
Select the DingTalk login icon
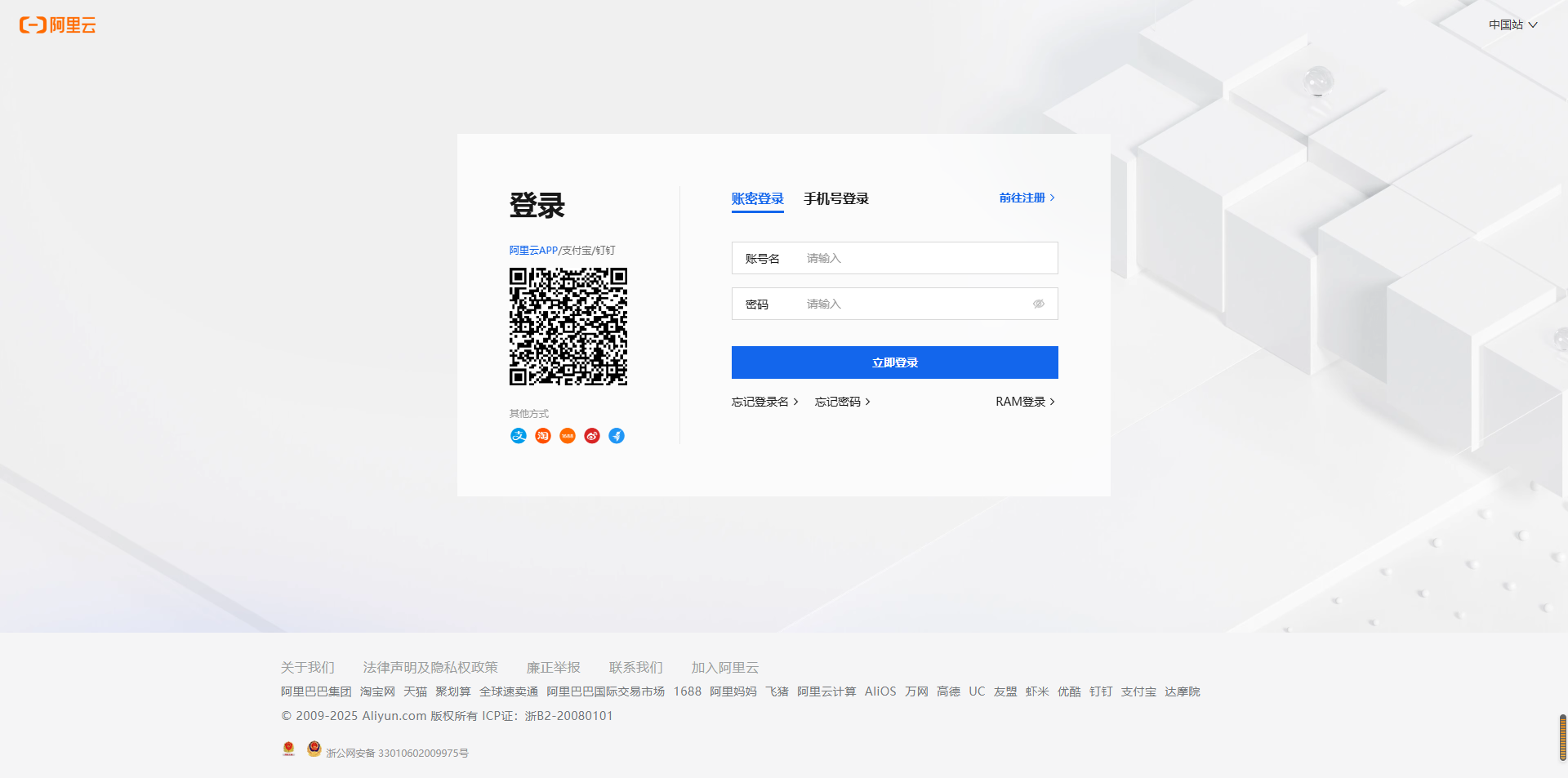pos(616,435)
